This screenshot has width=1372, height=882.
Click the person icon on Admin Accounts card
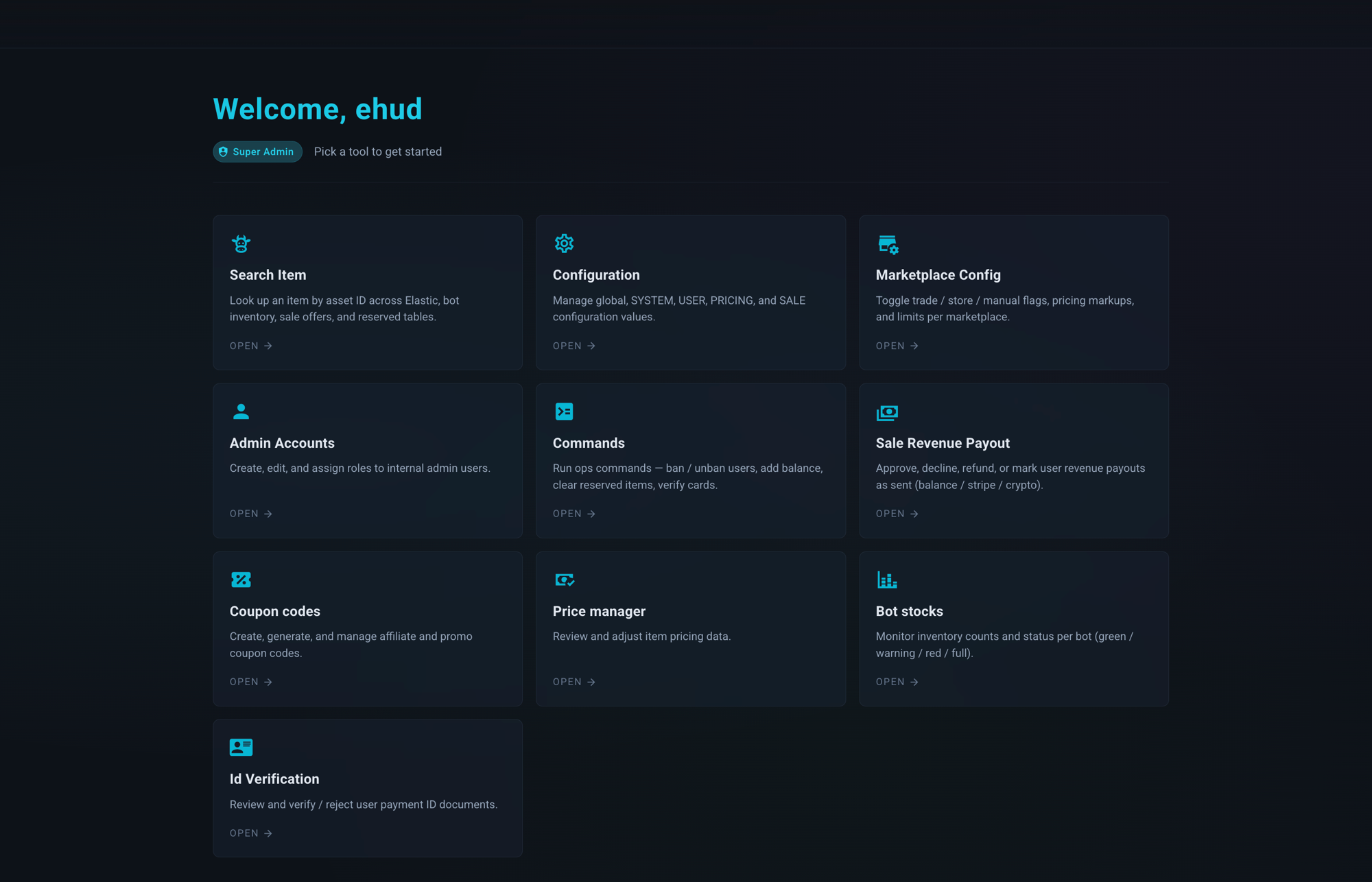click(241, 412)
